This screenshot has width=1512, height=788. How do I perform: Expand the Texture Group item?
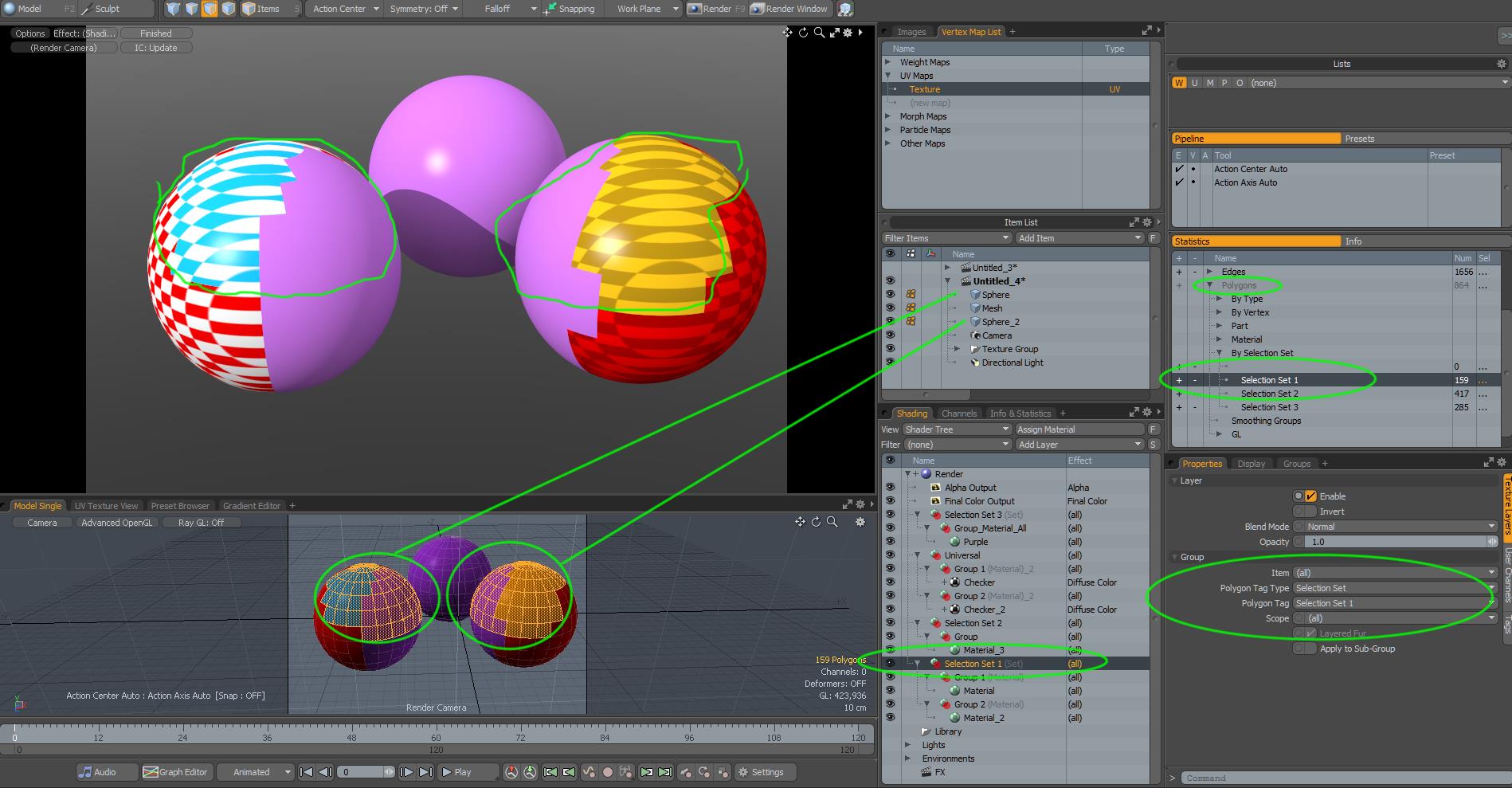click(x=958, y=349)
